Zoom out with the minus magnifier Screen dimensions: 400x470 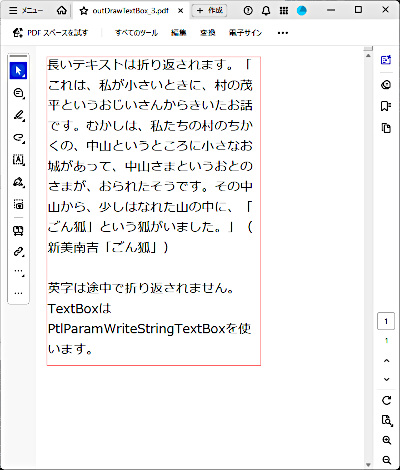[x=386, y=460]
